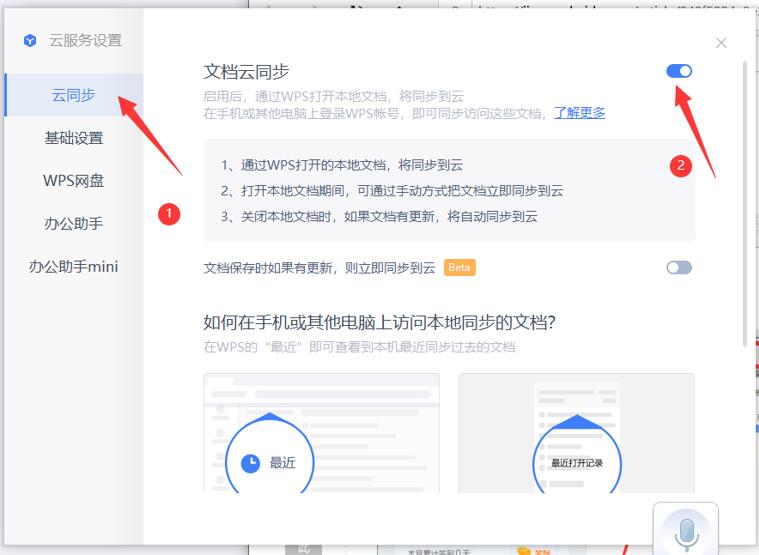Click the 文档保存时如果有更新 label
Screen dimensions: 759x555
pyautogui.click(x=319, y=268)
